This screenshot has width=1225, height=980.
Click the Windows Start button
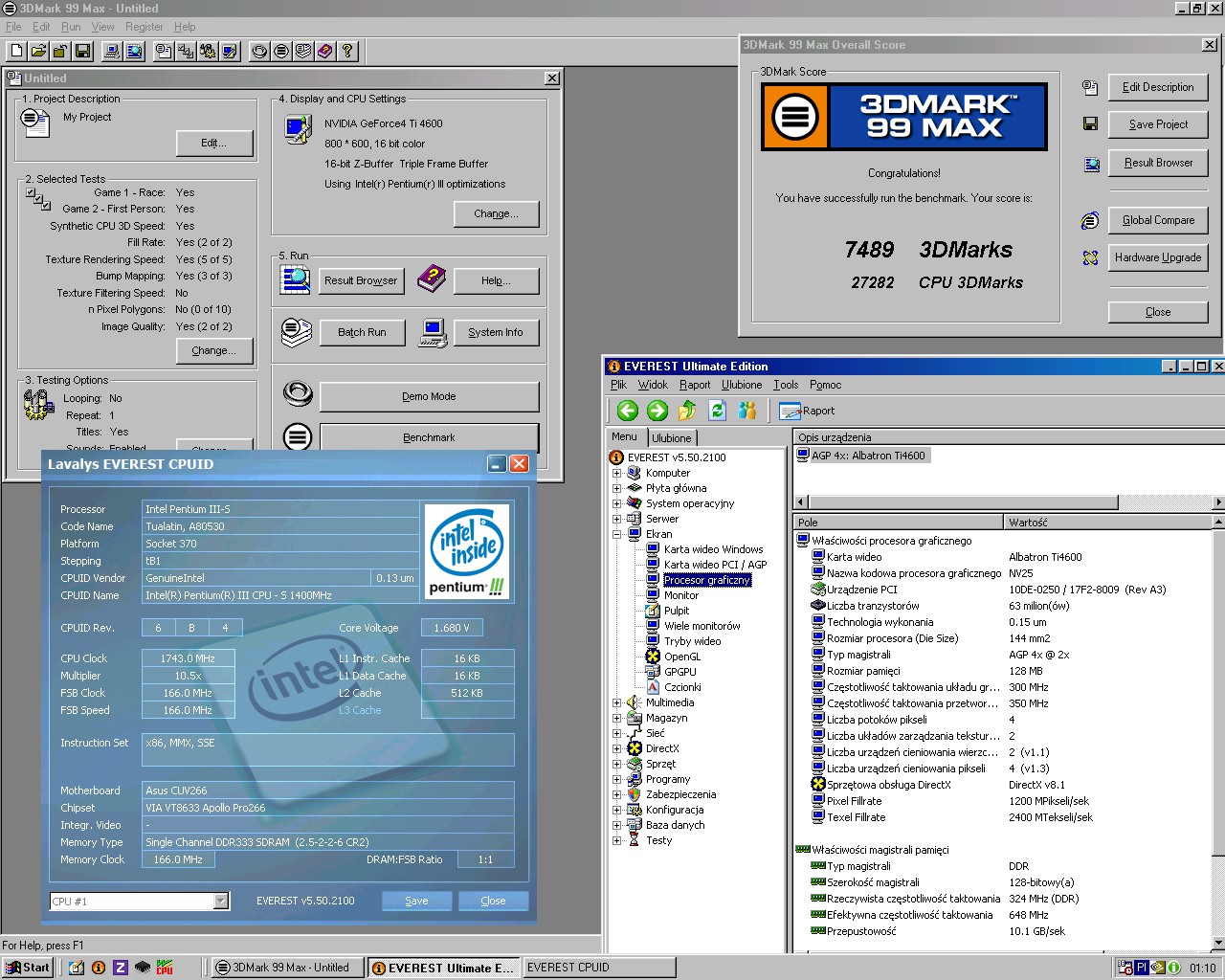28,968
